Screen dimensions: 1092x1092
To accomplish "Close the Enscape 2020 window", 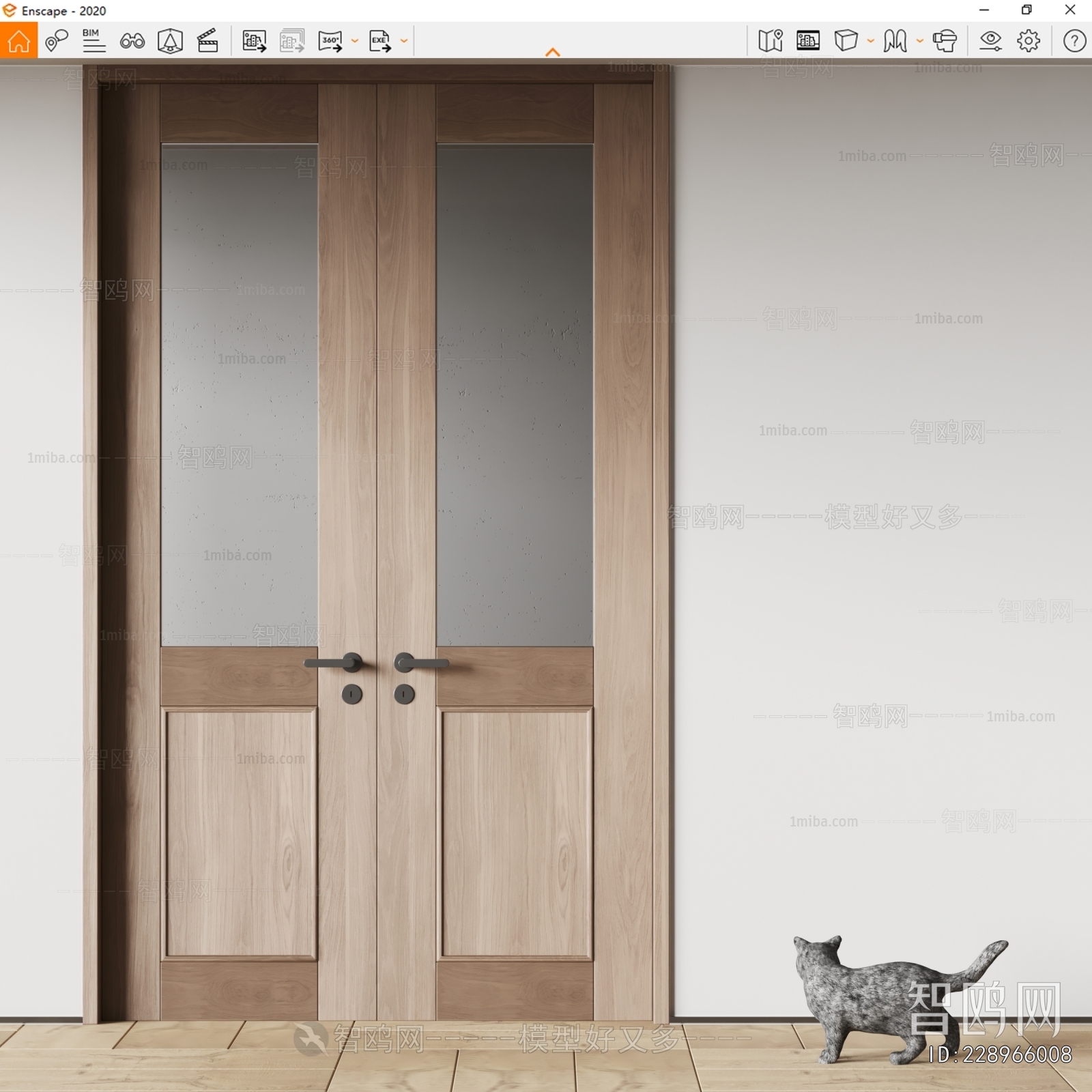I will 1070,10.
